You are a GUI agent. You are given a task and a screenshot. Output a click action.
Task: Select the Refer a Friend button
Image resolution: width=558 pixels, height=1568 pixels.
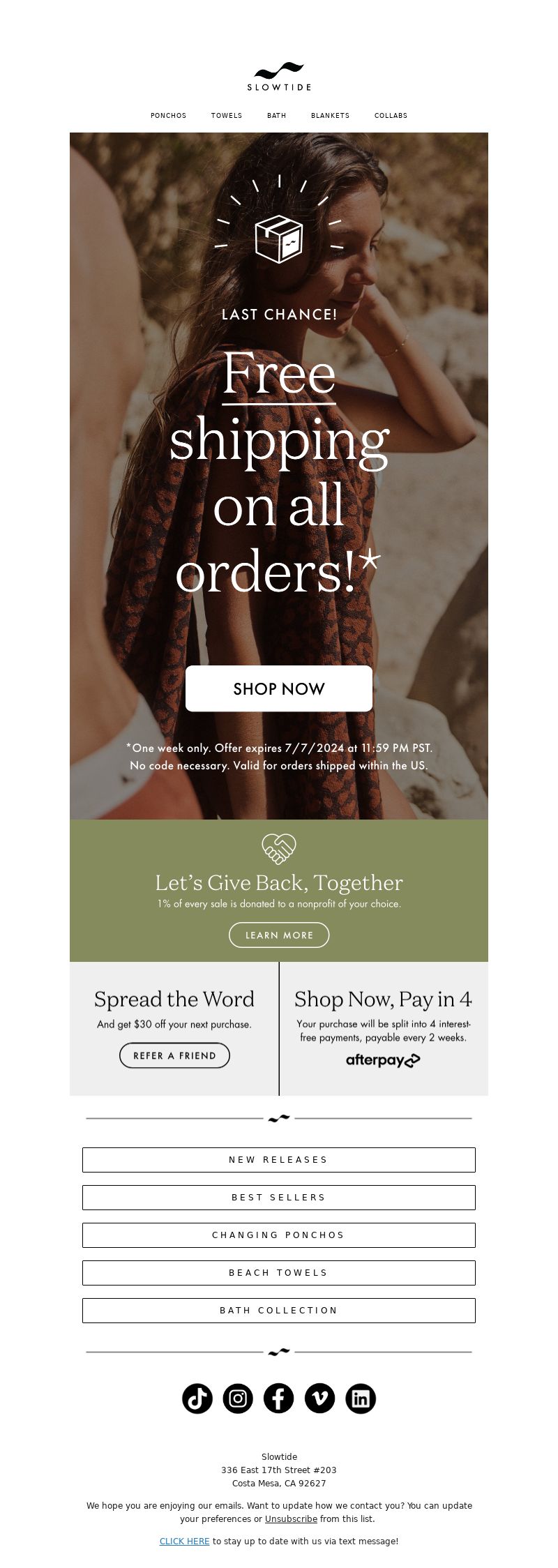[174, 1055]
